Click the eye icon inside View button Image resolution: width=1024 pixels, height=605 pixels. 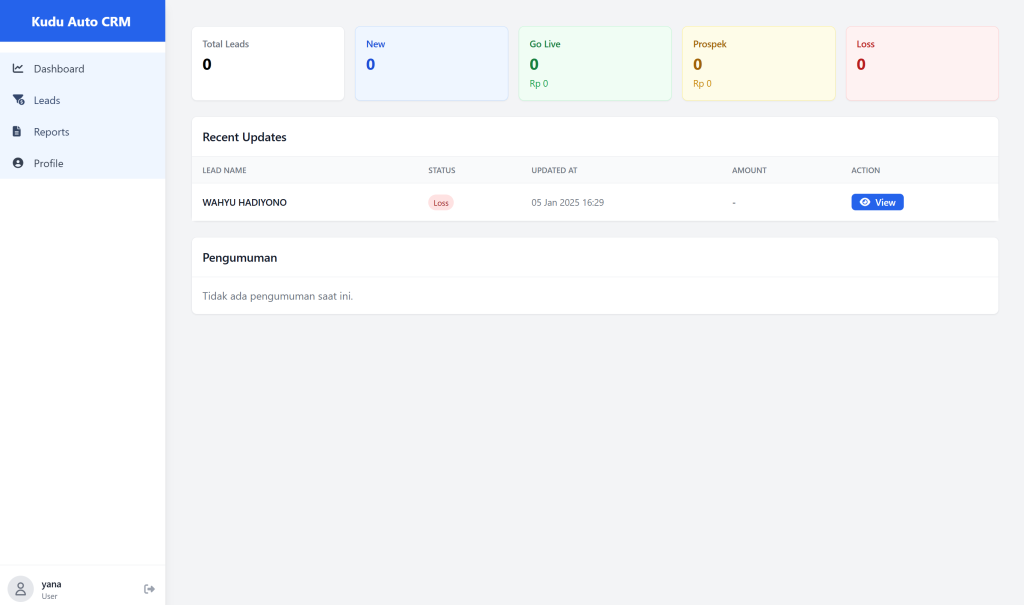coord(865,202)
